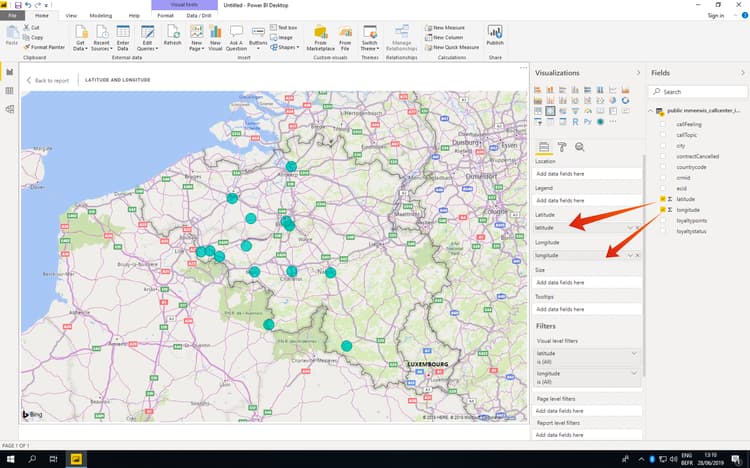
Task: Open the Modeling ribbon tab
Action: (x=100, y=16)
